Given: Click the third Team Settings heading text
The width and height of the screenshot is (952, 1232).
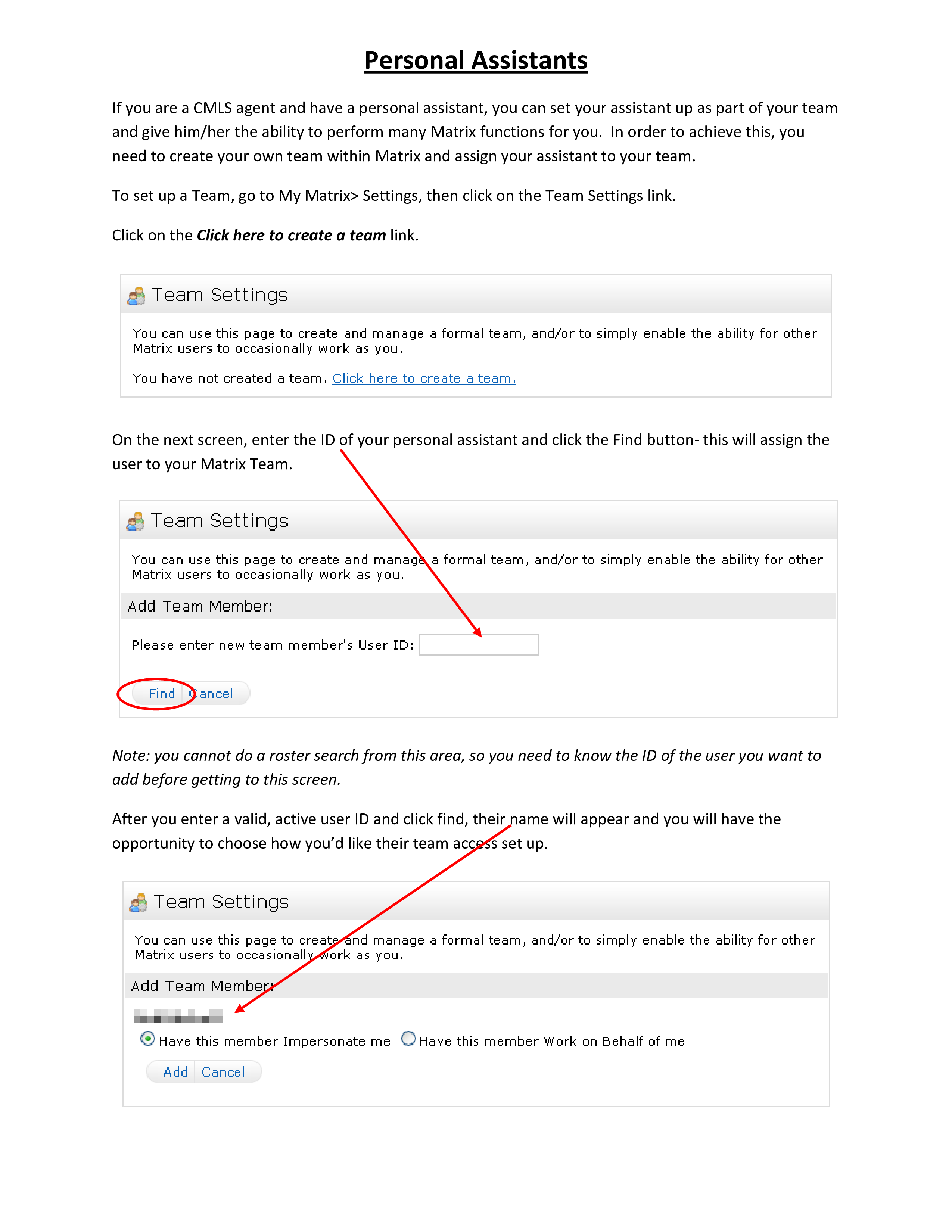Looking at the screenshot, I should (x=222, y=902).
